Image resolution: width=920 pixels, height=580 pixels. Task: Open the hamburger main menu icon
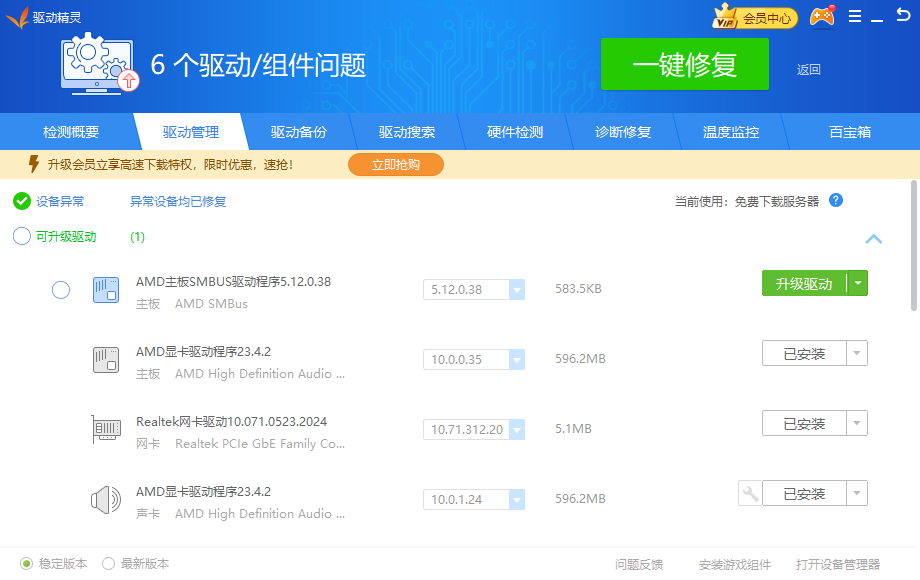[855, 17]
